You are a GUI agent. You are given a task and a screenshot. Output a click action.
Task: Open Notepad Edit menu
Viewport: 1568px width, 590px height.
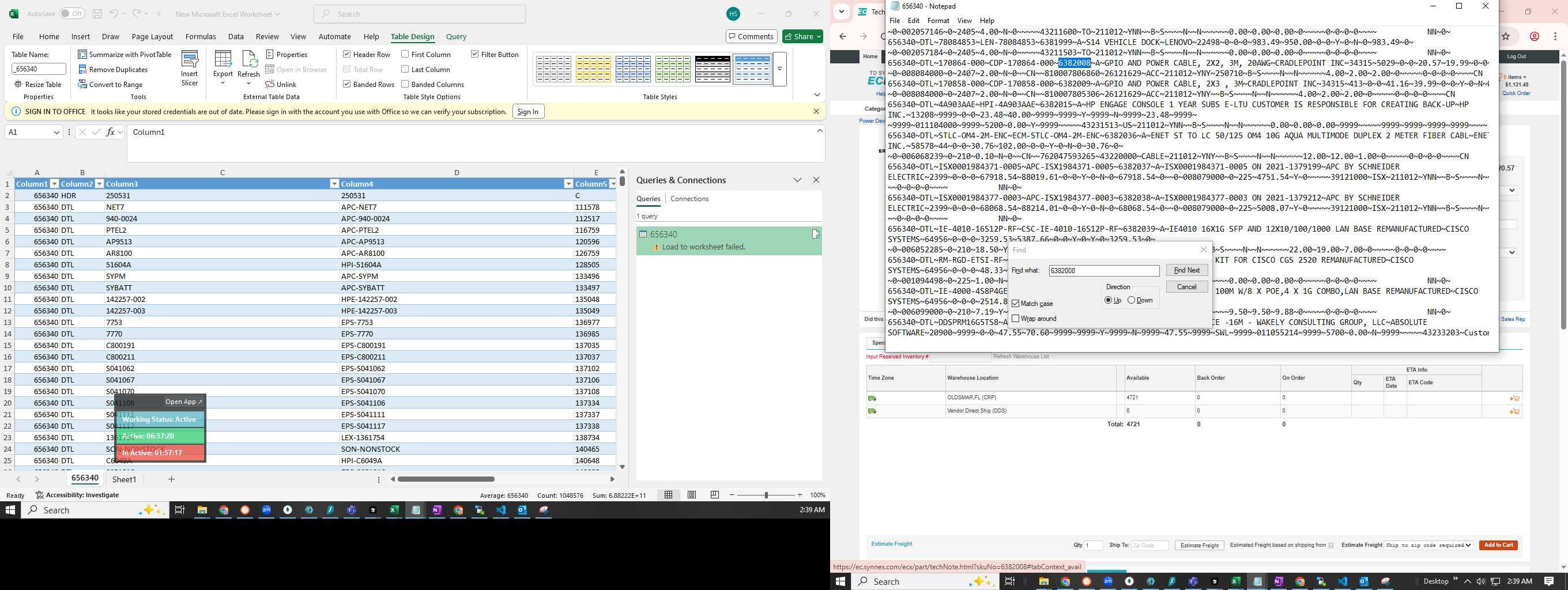(914, 21)
